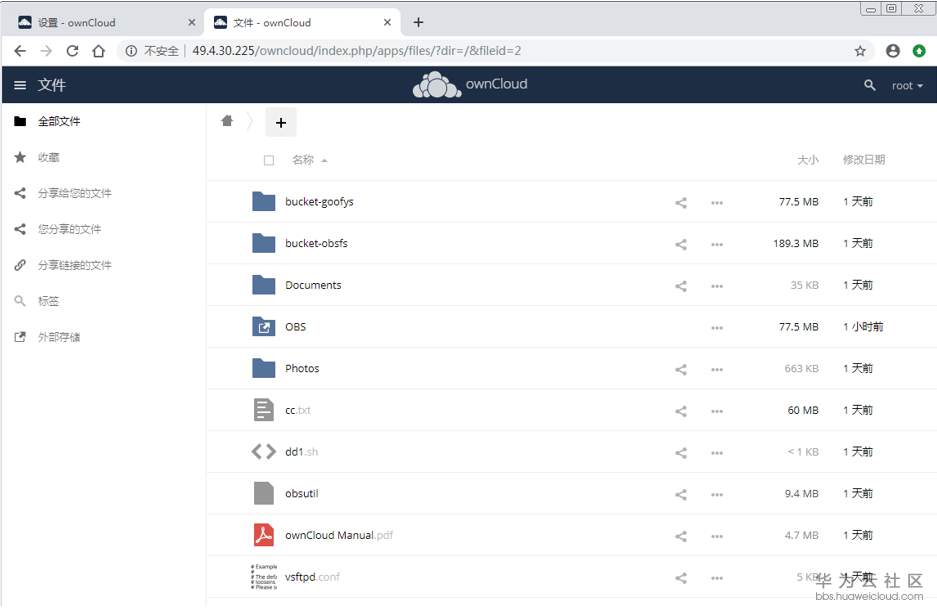Open more actions for Documents
This screenshot has height=611, width=937.
pyautogui.click(x=717, y=286)
